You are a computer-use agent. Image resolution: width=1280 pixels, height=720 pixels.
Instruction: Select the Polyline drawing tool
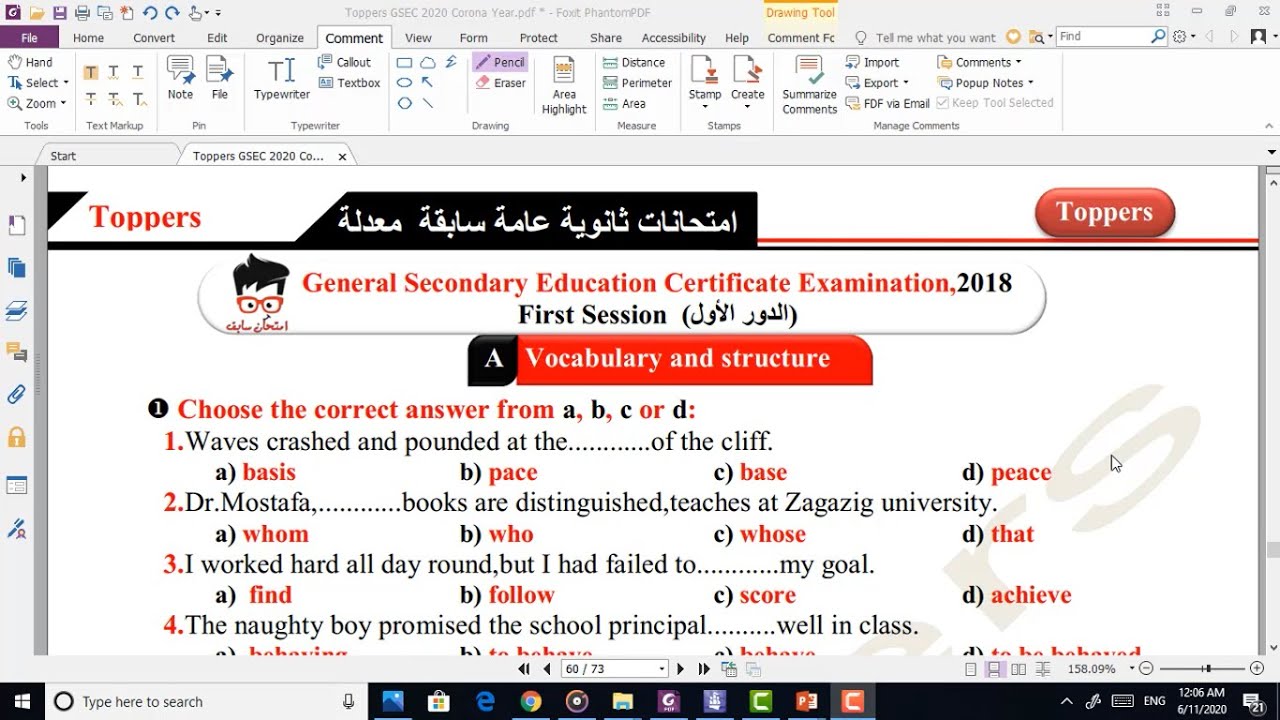tap(452, 62)
